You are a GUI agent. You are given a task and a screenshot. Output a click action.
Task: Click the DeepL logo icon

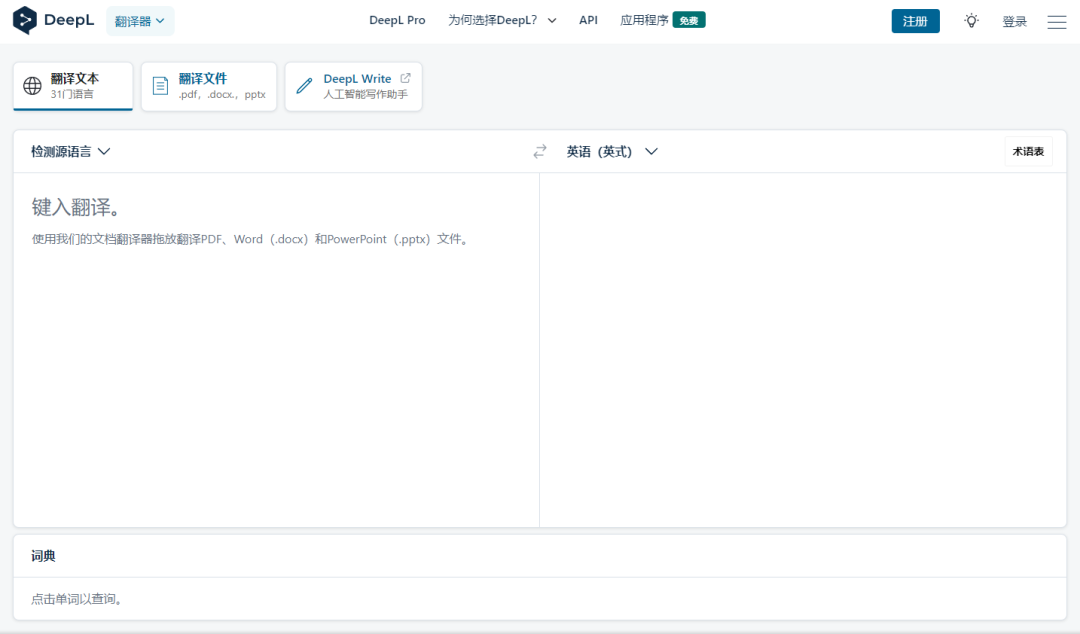25,20
